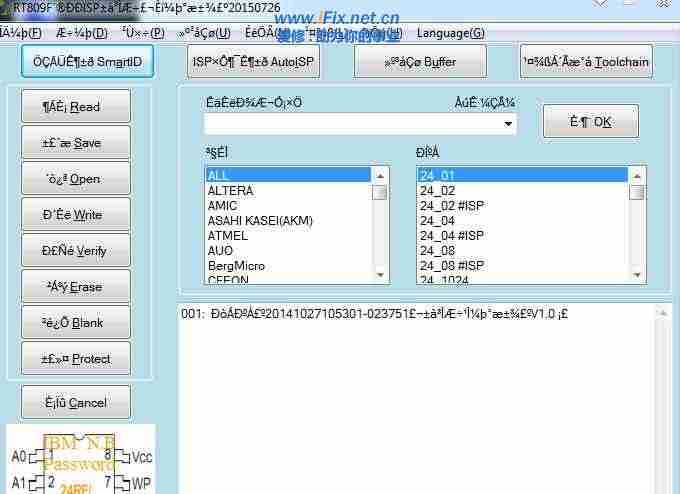Run Blank check button
Screen dimensions: 680x494
(76, 323)
